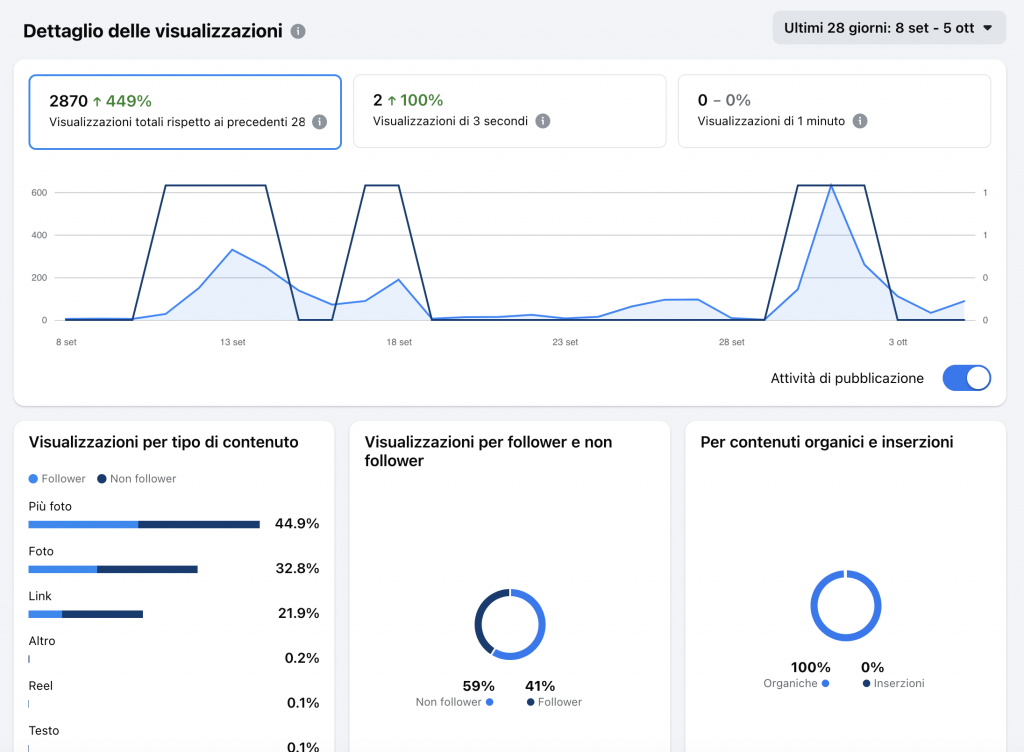The image size is (1024, 752).
Task: Click info icon for Visualizzazioni di 3 secondi
Action: [x=542, y=121]
